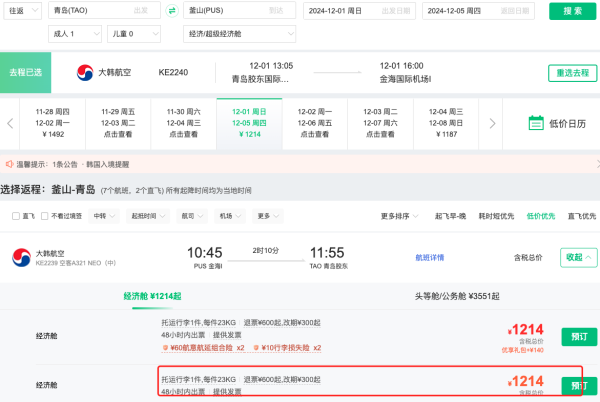Click the KE2240 flight number
Screen dimensions: 600x402
pyautogui.click(x=173, y=72)
